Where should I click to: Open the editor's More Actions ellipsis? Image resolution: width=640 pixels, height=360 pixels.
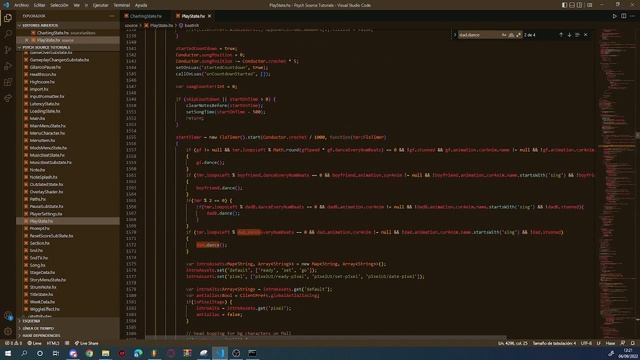[633, 16]
